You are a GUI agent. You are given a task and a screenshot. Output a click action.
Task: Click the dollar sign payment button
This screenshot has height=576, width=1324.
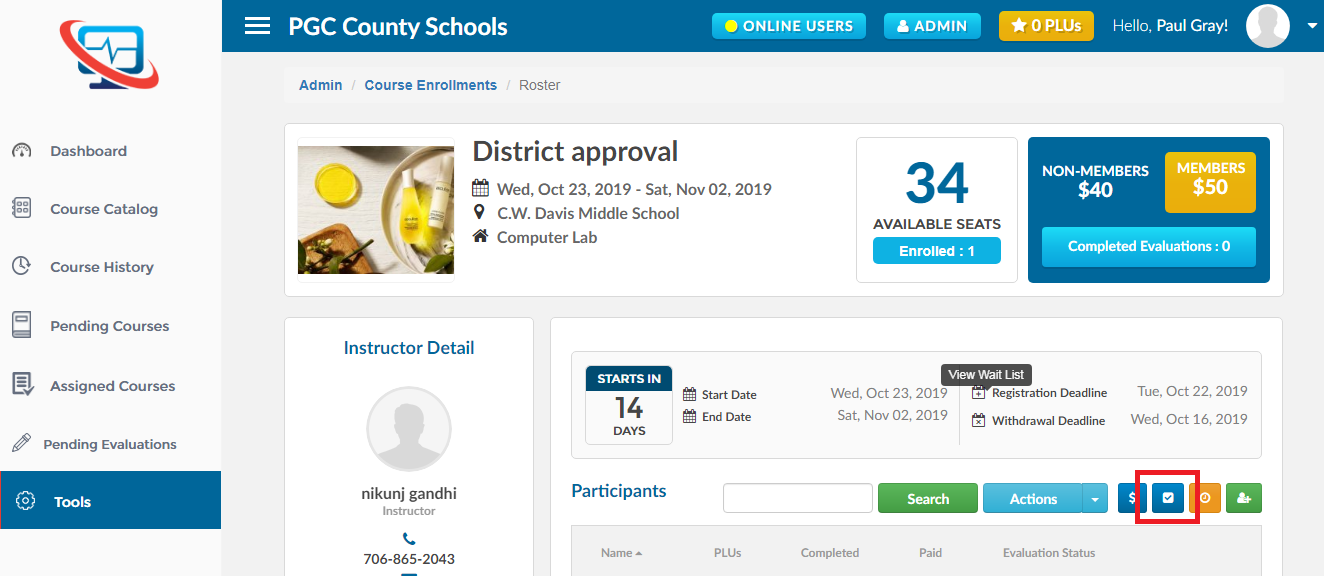[1132, 498]
